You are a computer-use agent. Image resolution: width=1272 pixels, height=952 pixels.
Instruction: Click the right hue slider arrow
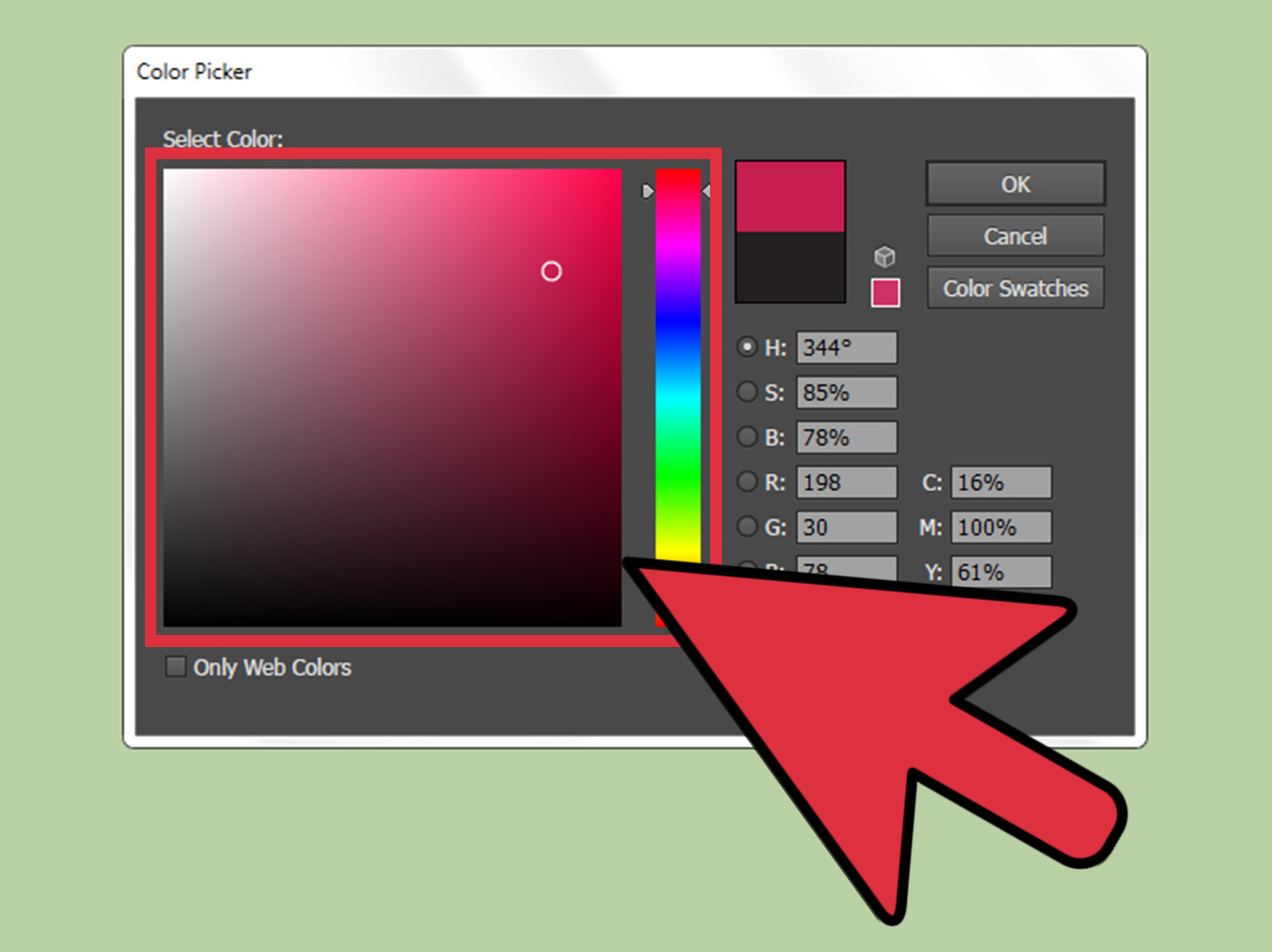[707, 192]
